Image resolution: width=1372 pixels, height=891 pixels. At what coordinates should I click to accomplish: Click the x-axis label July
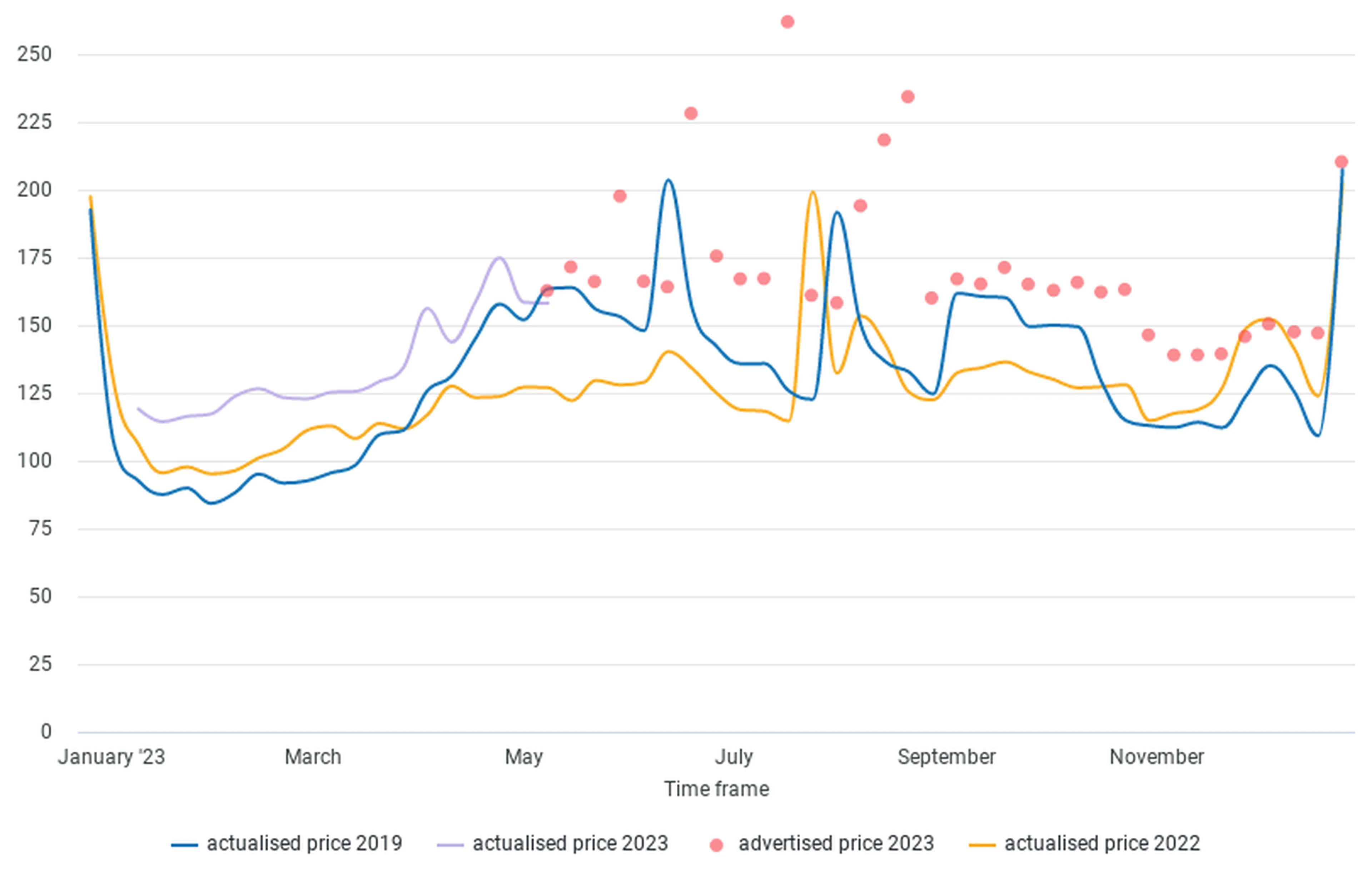tap(734, 757)
